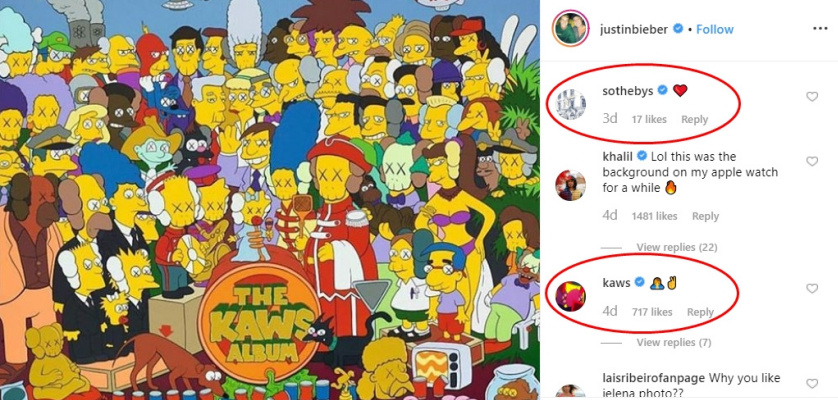The width and height of the screenshot is (838, 400).
Task: Like the kaws comment with heart icon
Action: tap(812, 289)
